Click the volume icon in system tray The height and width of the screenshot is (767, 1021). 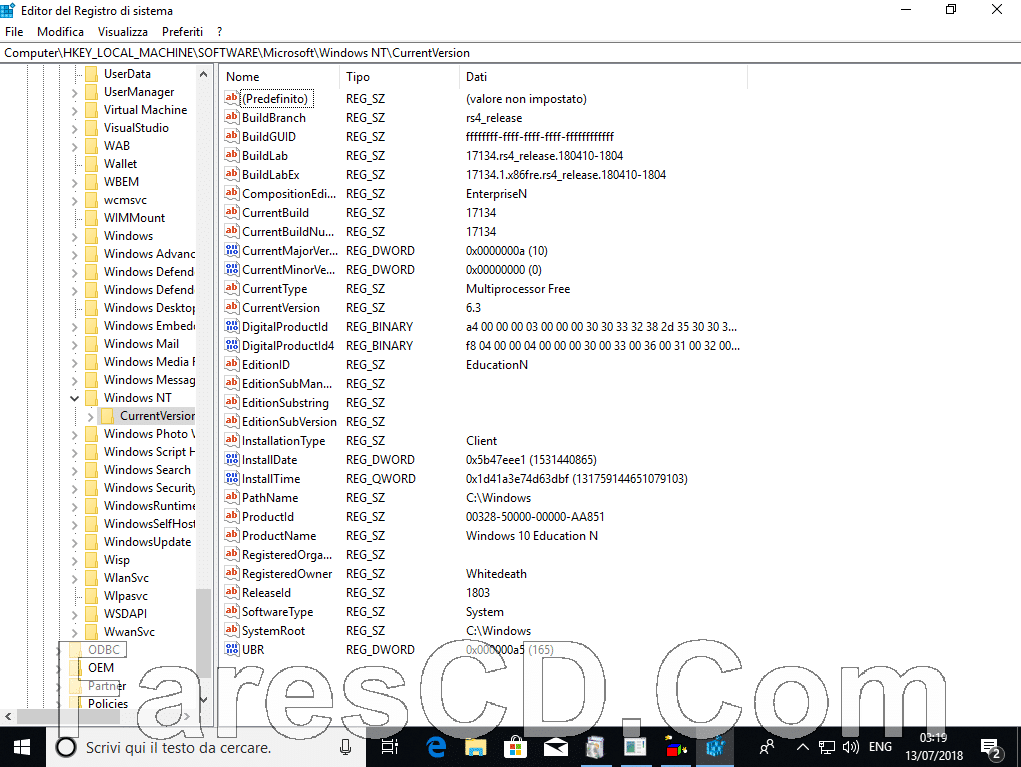point(850,747)
